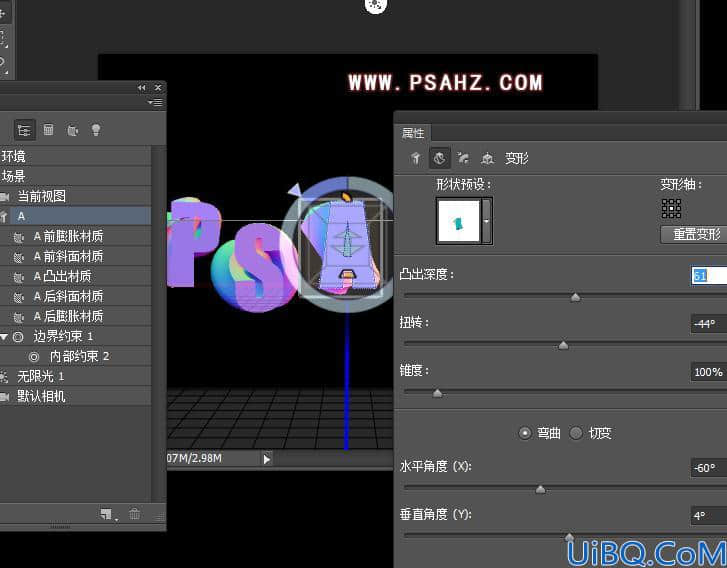The height and width of the screenshot is (568, 727).
Task: Click the 扭转 slider handle
Action: pyautogui.click(x=563, y=345)
